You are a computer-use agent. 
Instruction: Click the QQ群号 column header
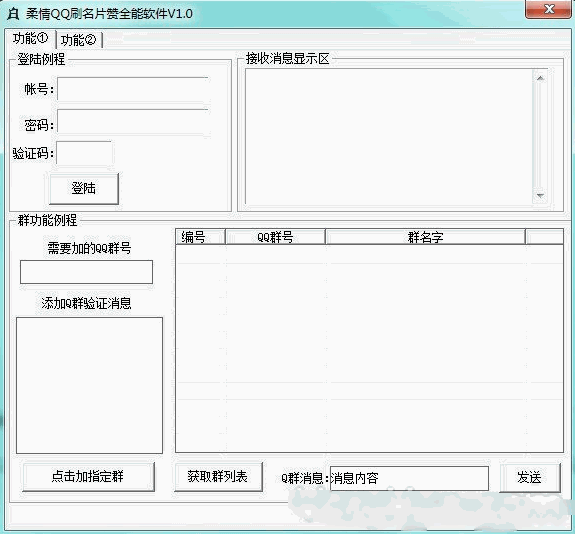[x=275, y=237]
